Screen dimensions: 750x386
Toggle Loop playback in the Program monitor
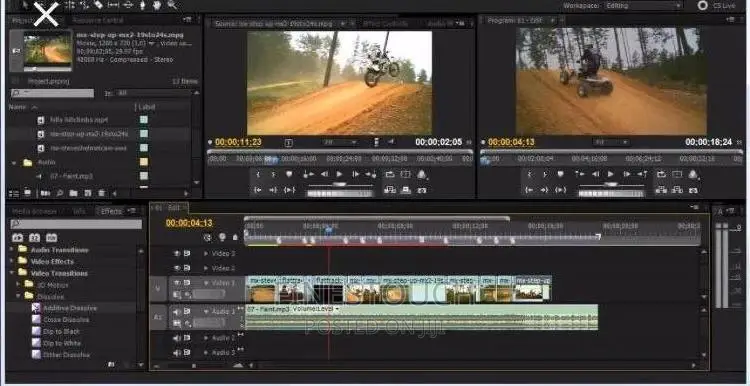[x=662, y=175]
